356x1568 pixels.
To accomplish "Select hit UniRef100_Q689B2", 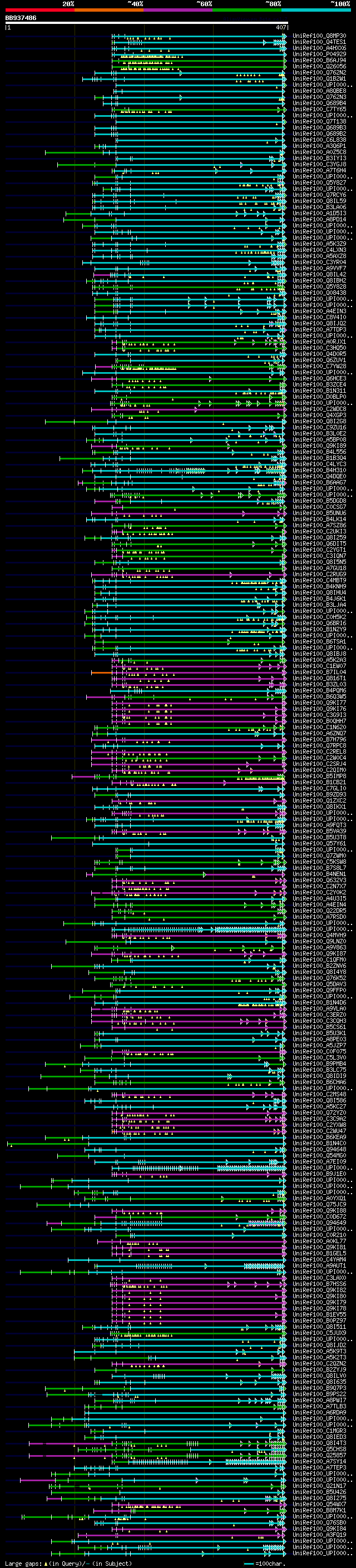I will pyautogui.click(x=319, y=134).
